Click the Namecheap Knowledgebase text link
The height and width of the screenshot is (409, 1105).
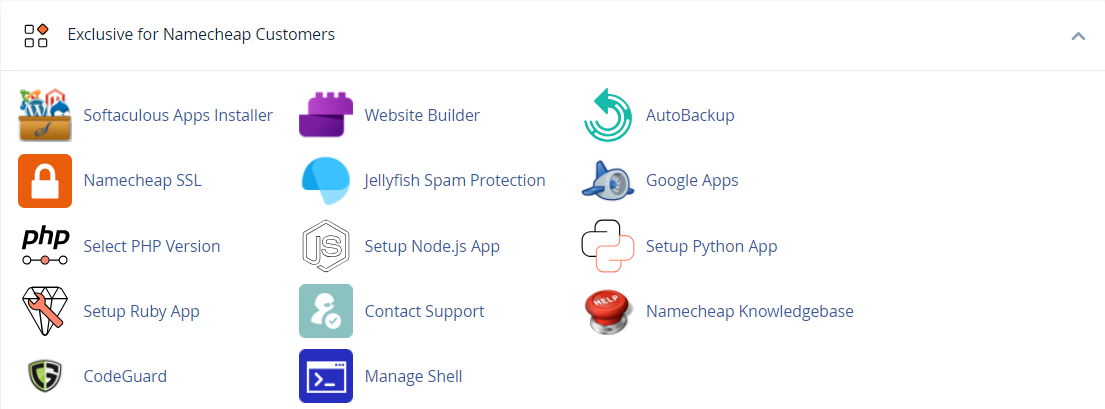click(x=750, y=311)
